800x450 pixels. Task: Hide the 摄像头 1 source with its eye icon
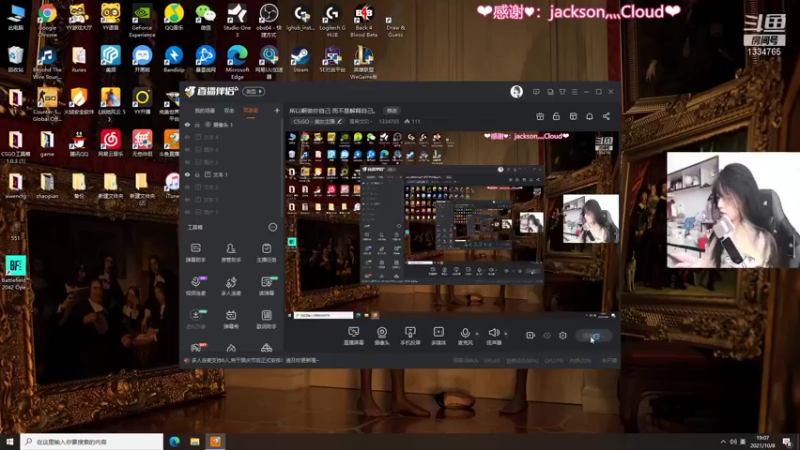187,124
